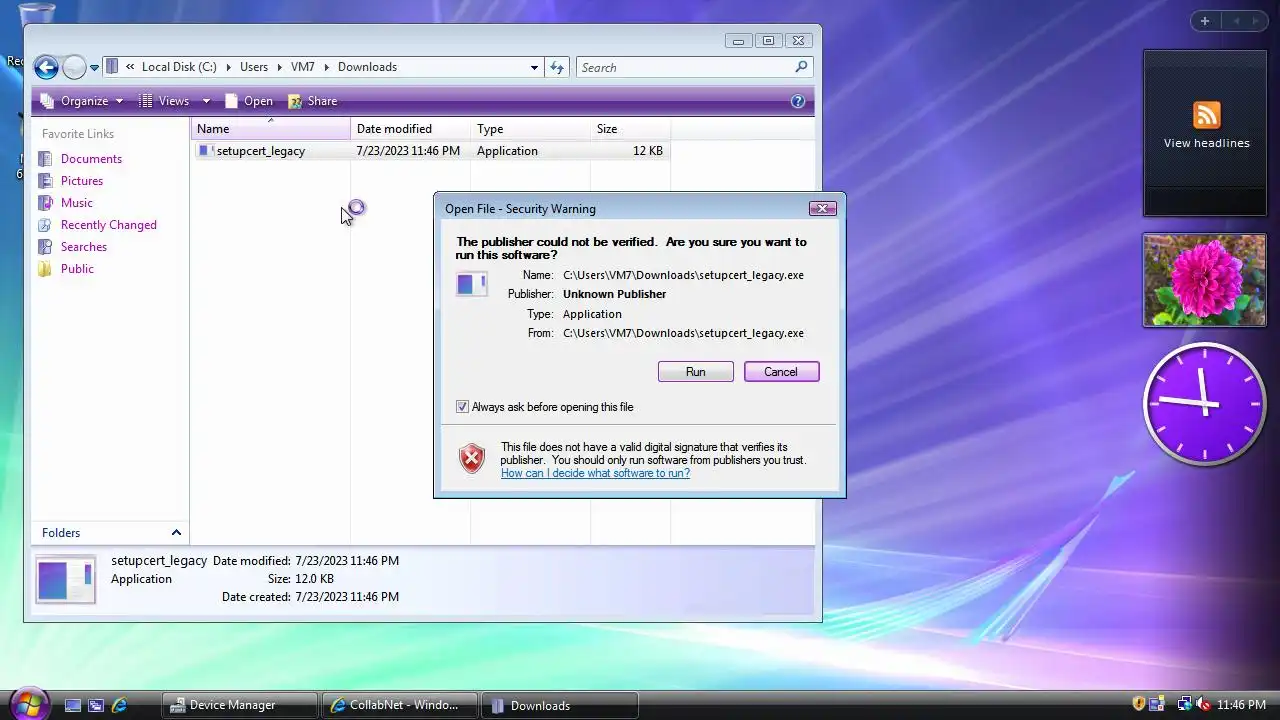1280x720 pixels.
Task: Click the sidebar next-page gadget arrow
Action: click(x=1257, y=21)
